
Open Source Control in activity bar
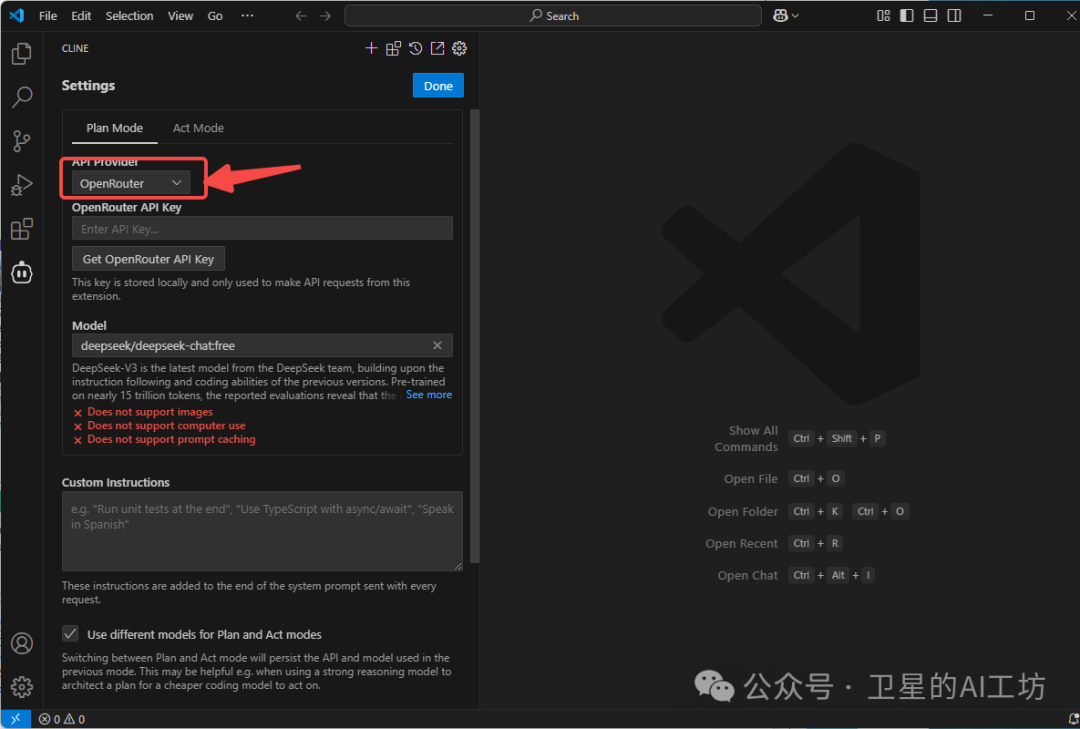pos(21,141)
